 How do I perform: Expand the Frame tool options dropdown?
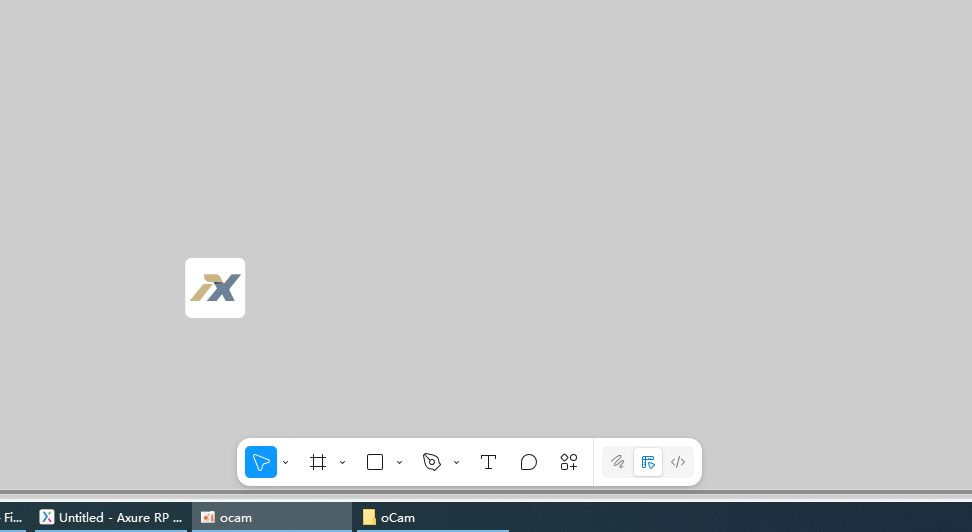tap(342, 463)
